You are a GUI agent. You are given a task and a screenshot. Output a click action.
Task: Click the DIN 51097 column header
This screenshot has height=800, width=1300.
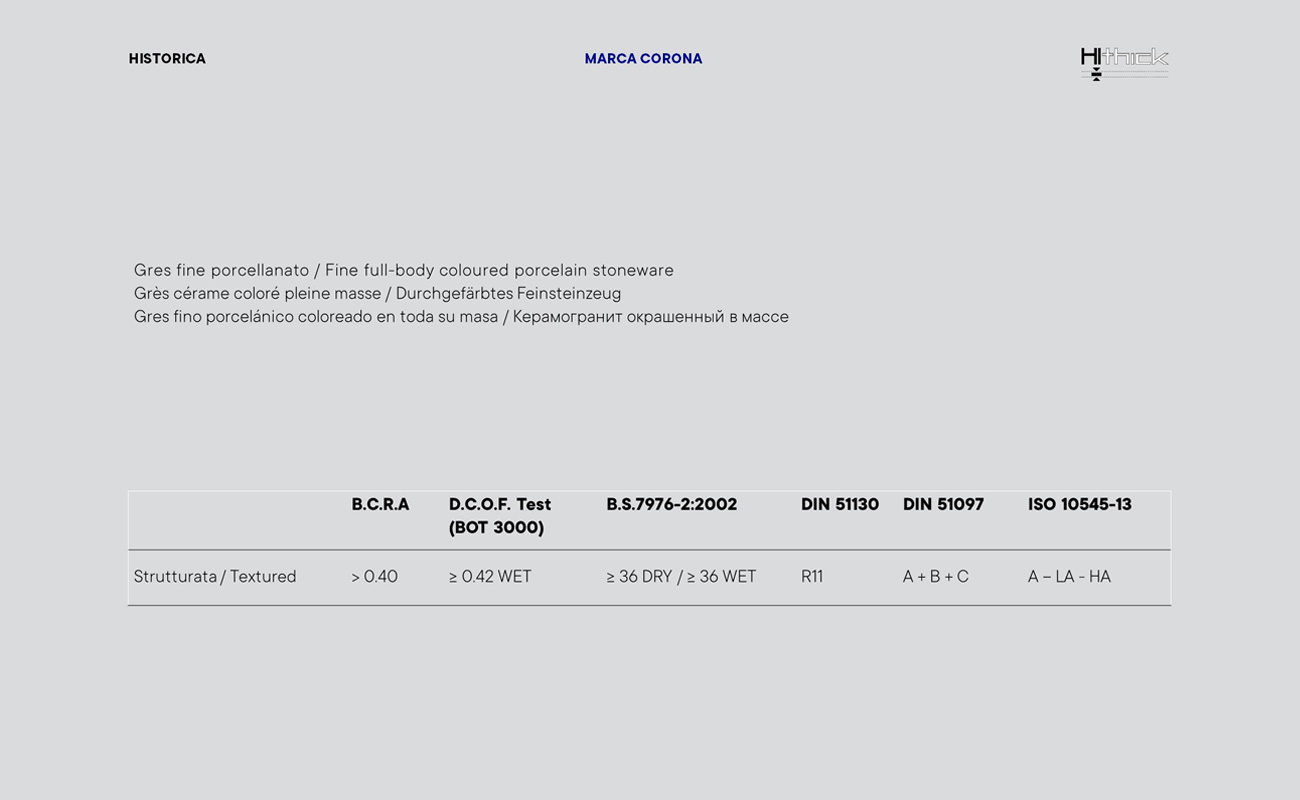943,505
